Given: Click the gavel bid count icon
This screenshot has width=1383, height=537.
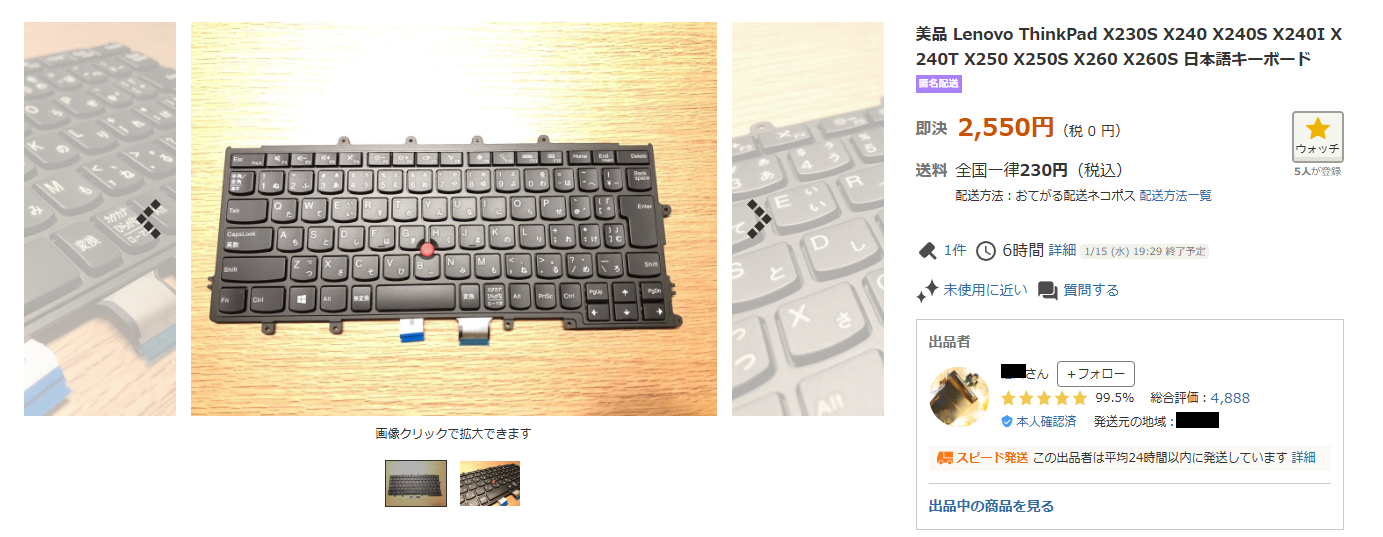Looking at the screenshot, I should click(926, 250).
